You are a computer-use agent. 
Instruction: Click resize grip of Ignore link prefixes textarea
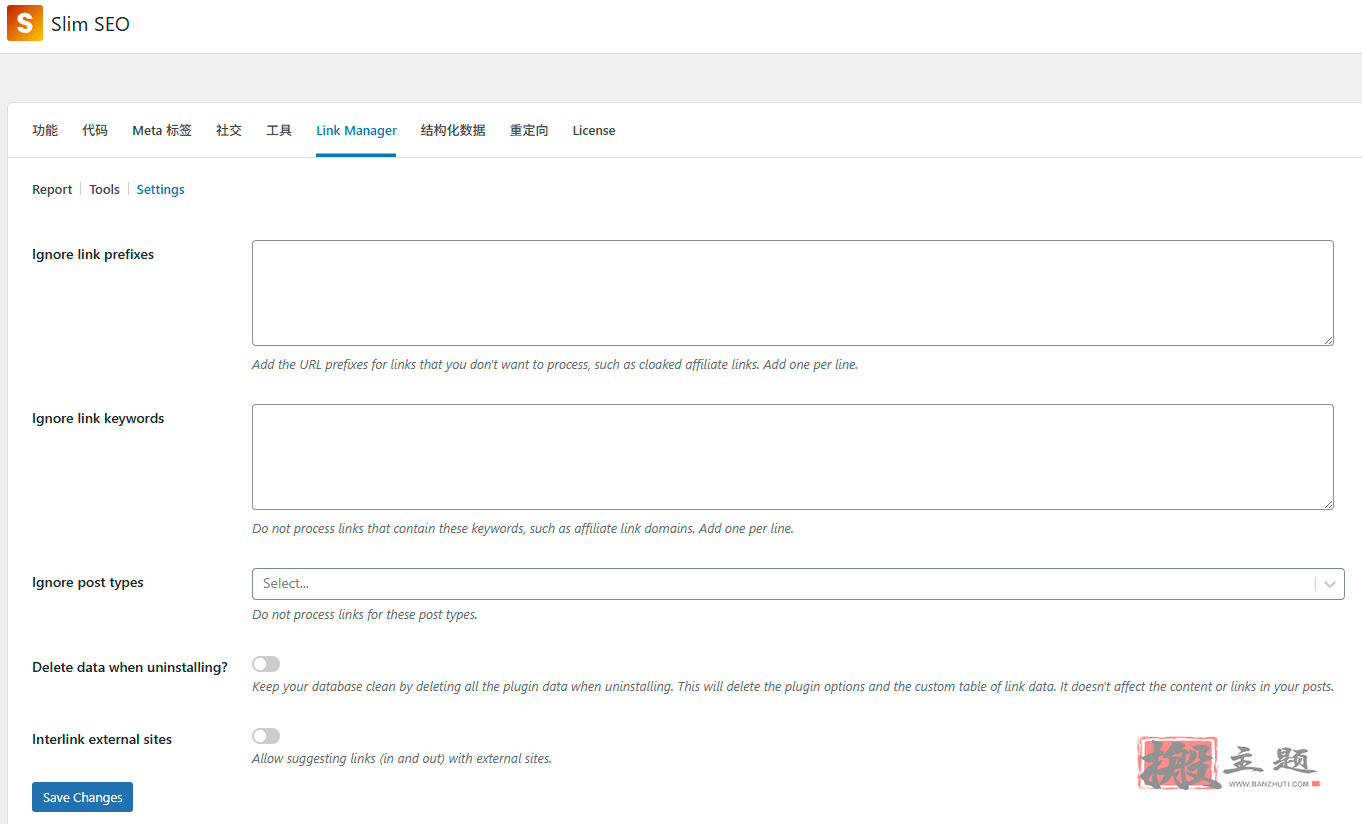tap(1328, 340)
